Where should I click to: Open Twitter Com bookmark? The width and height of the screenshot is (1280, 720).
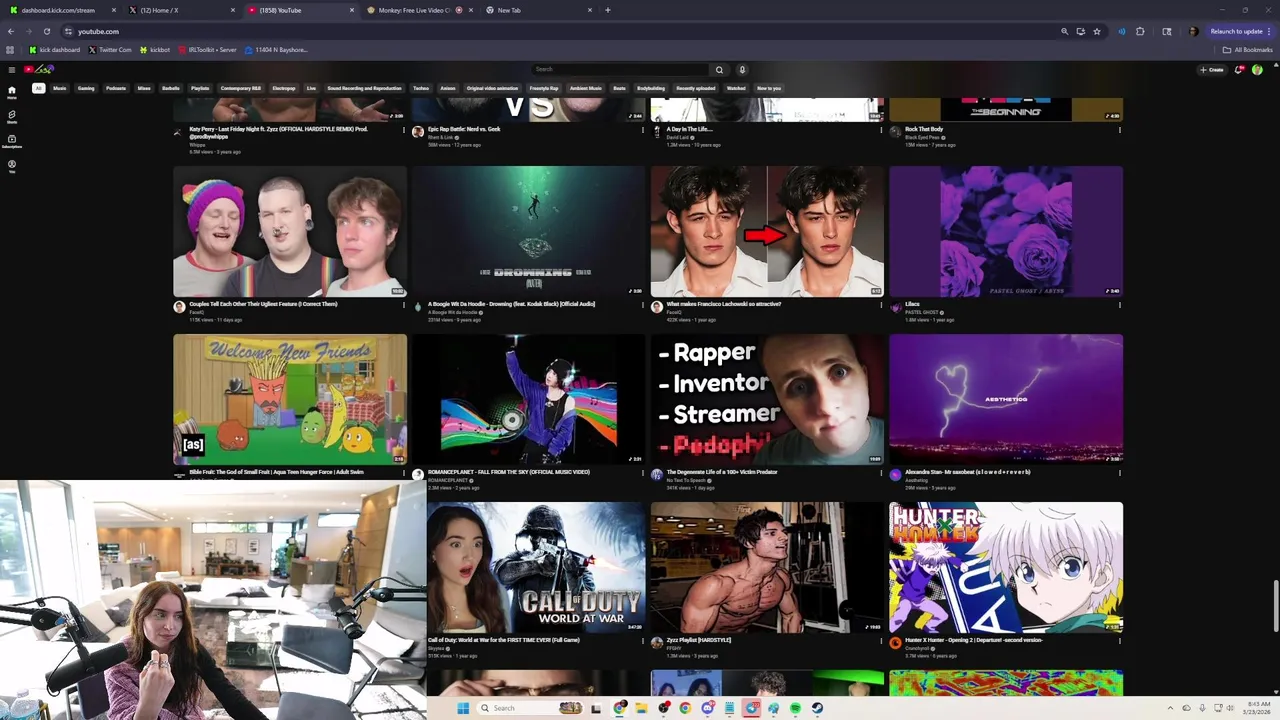click(110, 49)
